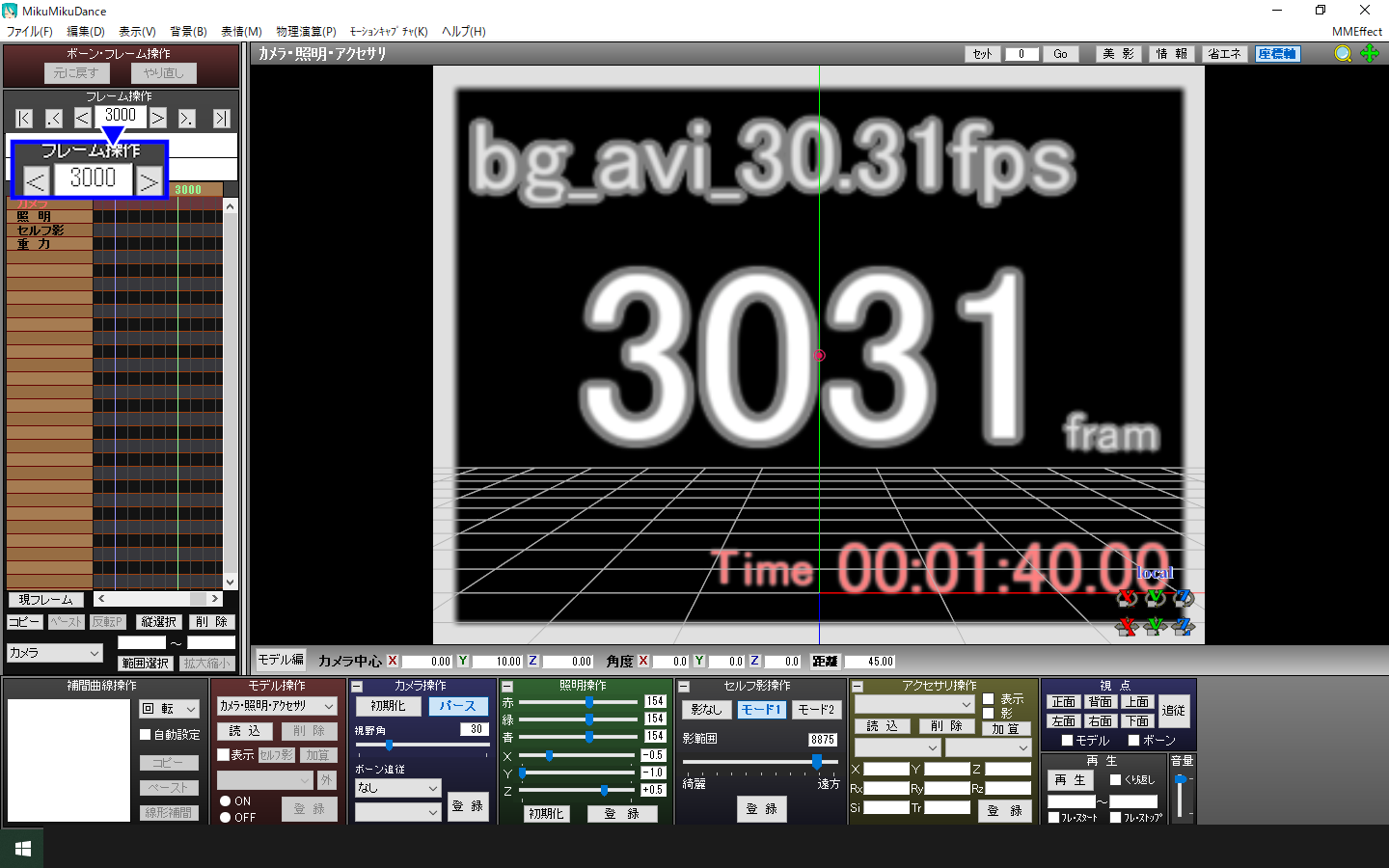This screenshot has width=1389, height=868.
Task: Click the 再生 play button
Action: 1071,779
